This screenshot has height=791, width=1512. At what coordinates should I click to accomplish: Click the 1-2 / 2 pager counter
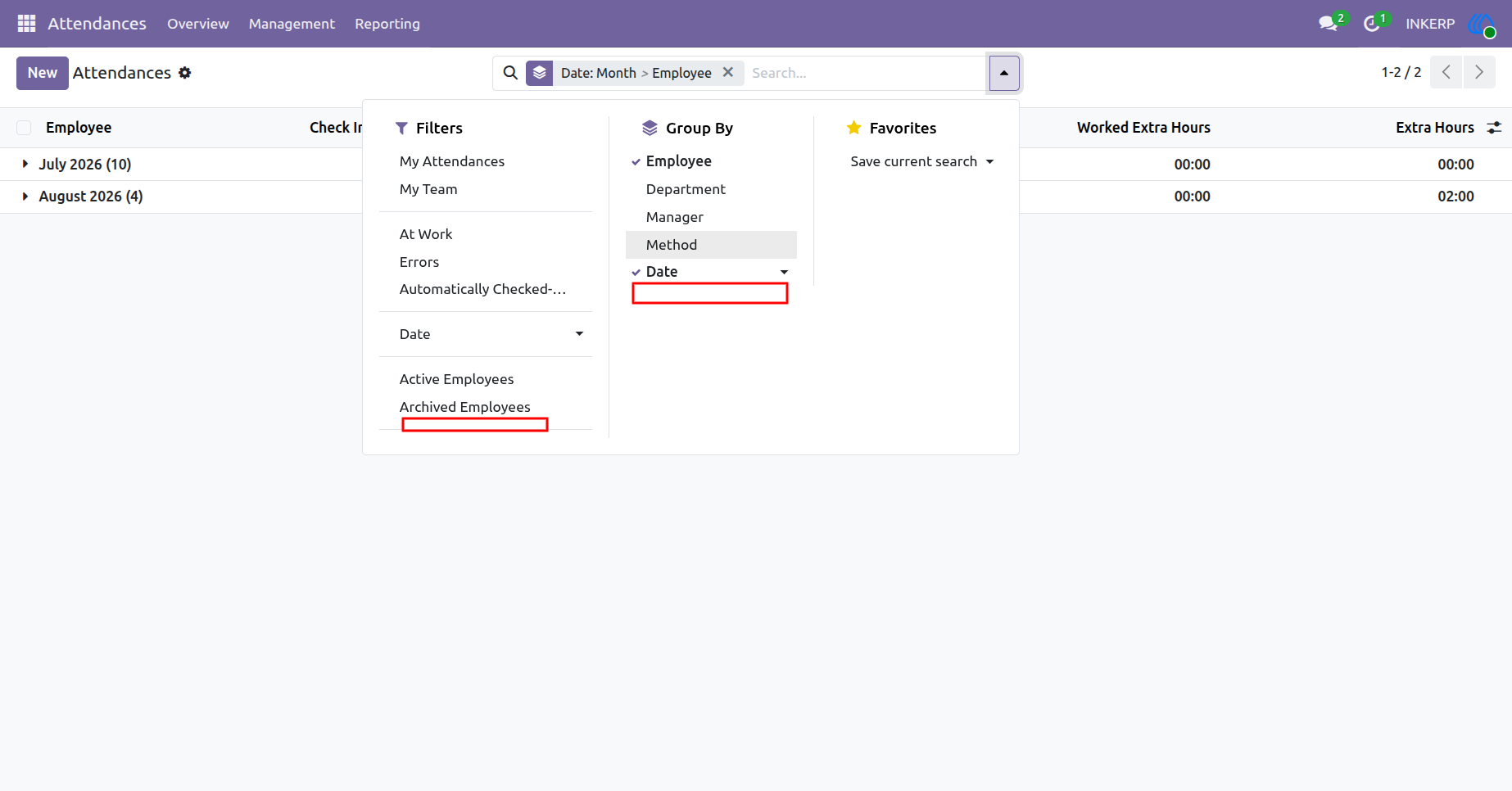[x=1401, y=72]
